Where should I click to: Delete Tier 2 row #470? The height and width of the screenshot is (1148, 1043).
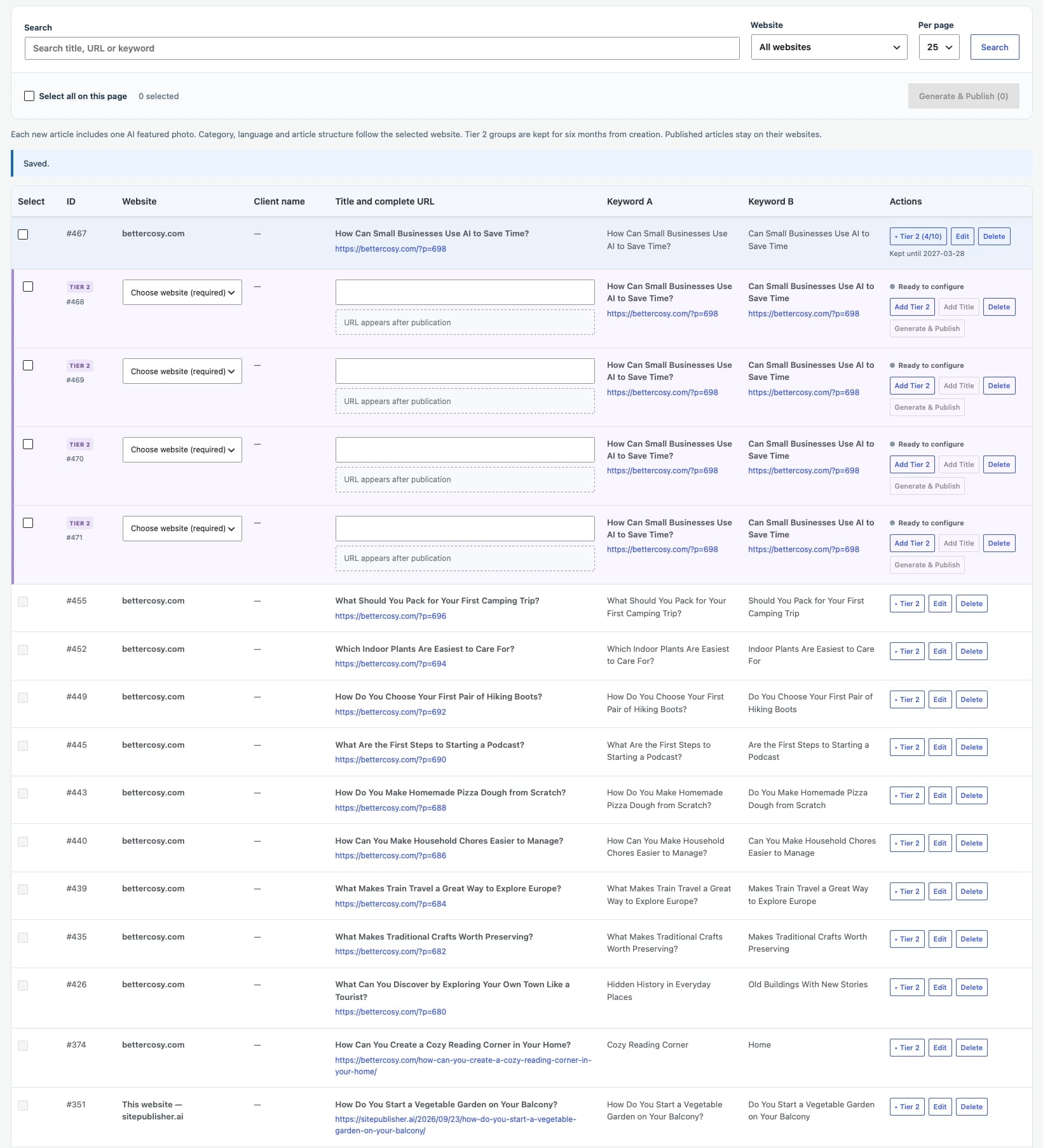[999, 464]
